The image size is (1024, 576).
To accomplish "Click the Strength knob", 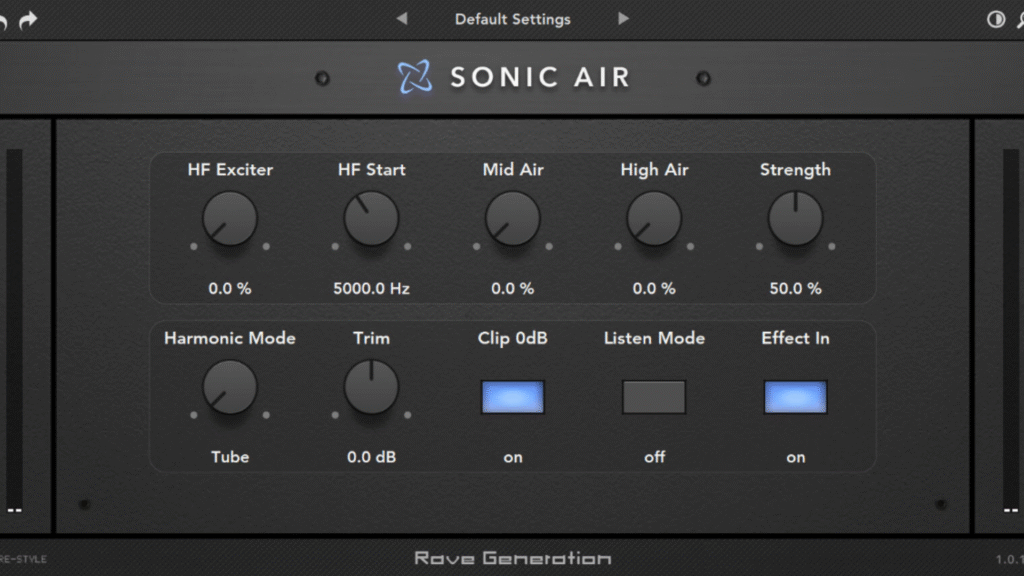I will (x=795, y=219).
